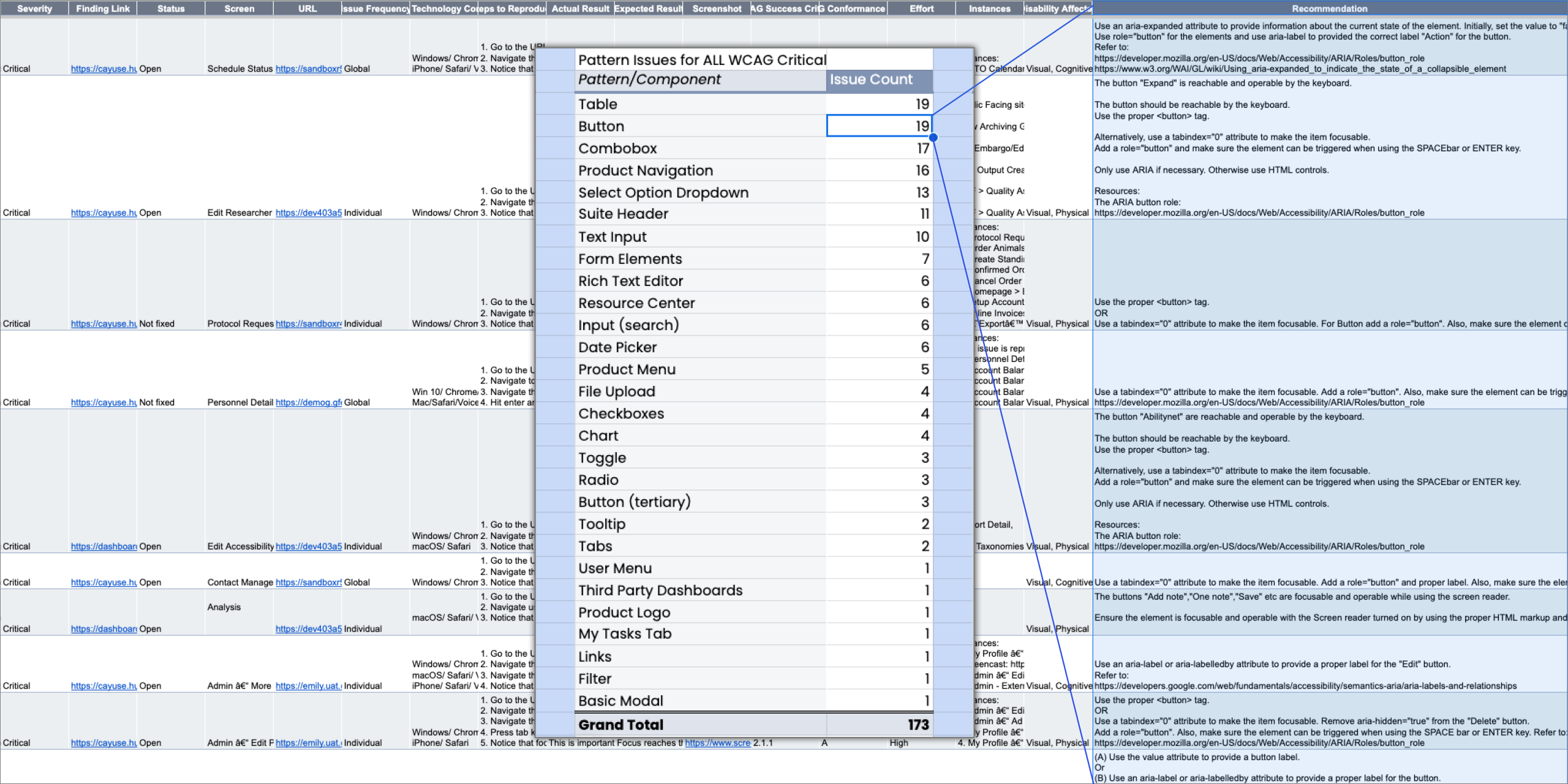Select the Rich Text Editor pattern row
Image resolution: width=1568 pixels, height=784 pixels.
click(x=700, y=281)
